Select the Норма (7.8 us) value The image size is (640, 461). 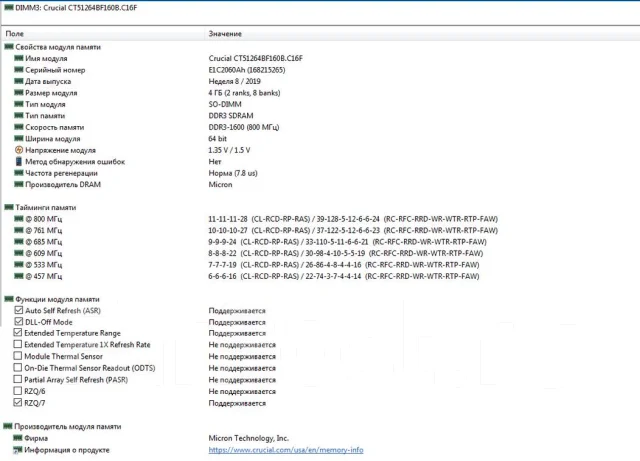click(233, 173)
